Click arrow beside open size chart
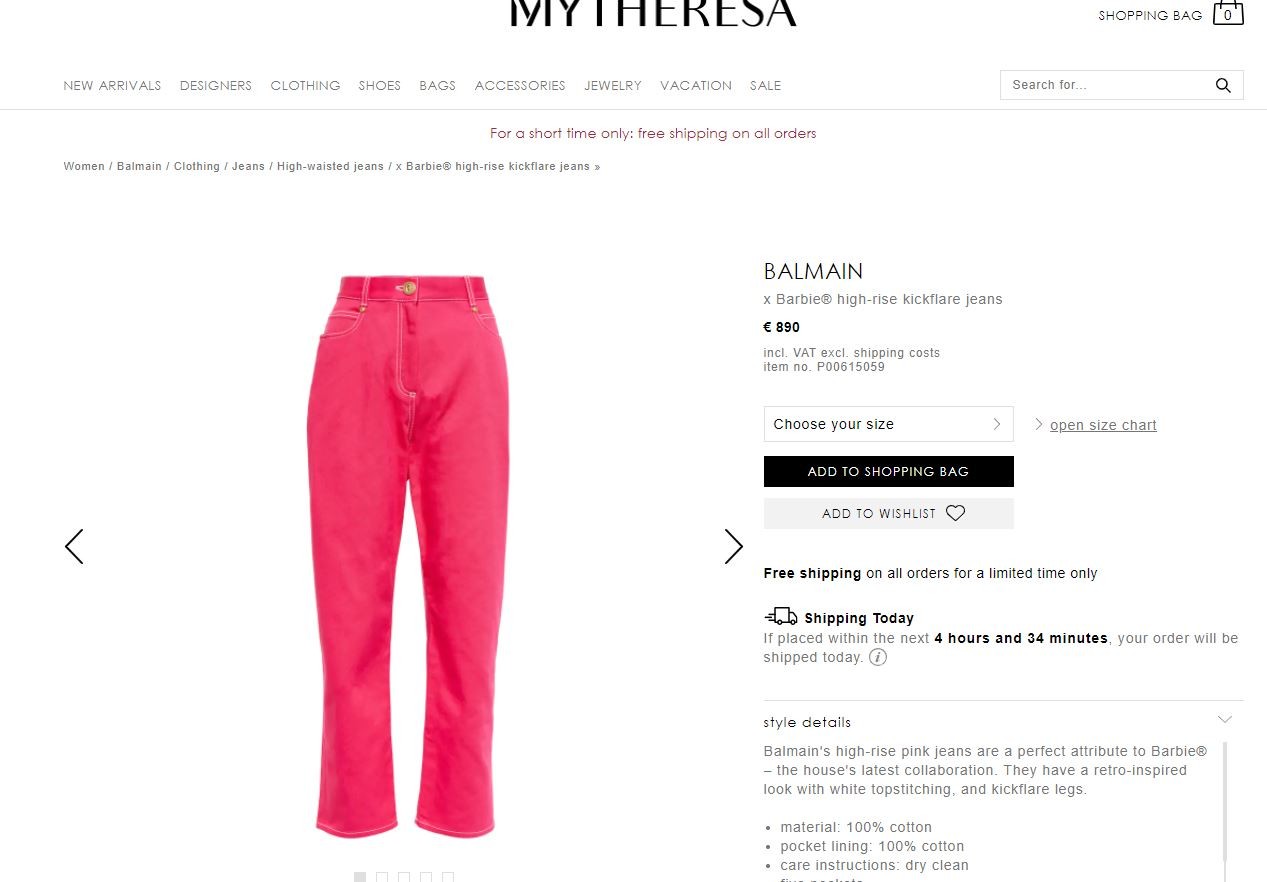 tap(1039, 424)
